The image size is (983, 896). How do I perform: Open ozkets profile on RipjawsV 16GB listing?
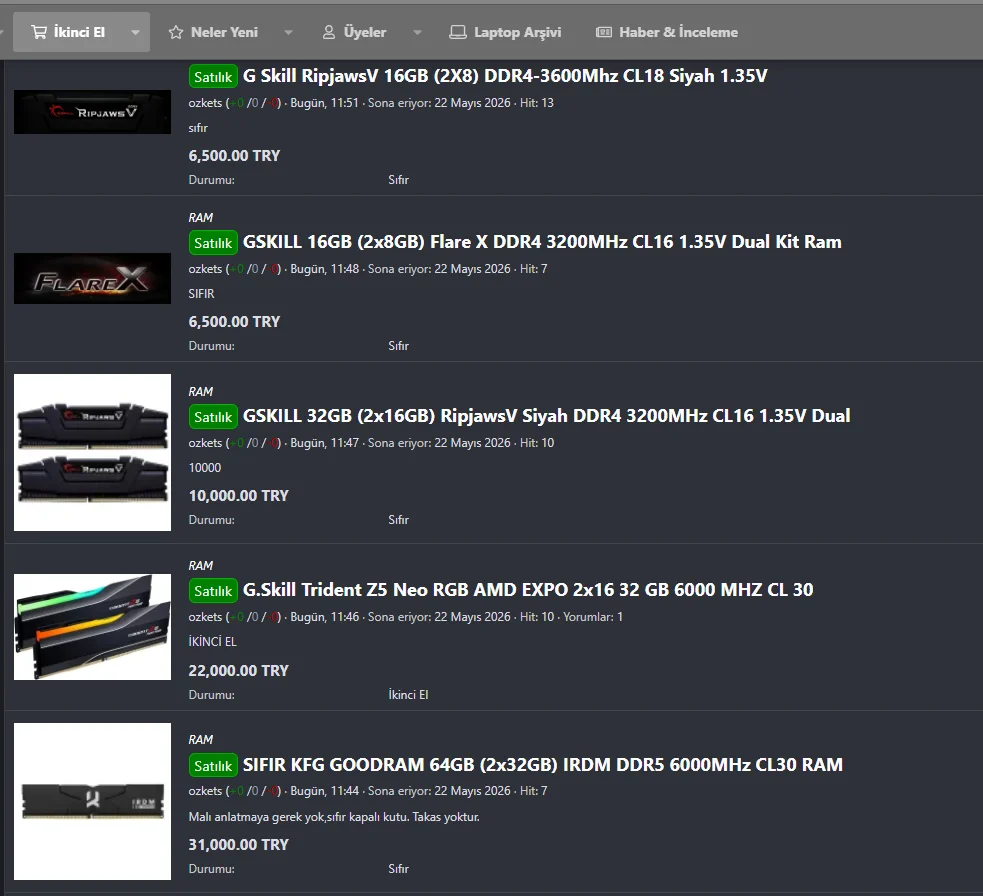[205, 103]
